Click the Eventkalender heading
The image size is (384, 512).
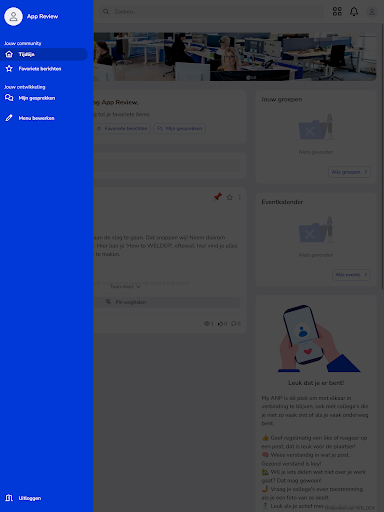coord(282,202)
